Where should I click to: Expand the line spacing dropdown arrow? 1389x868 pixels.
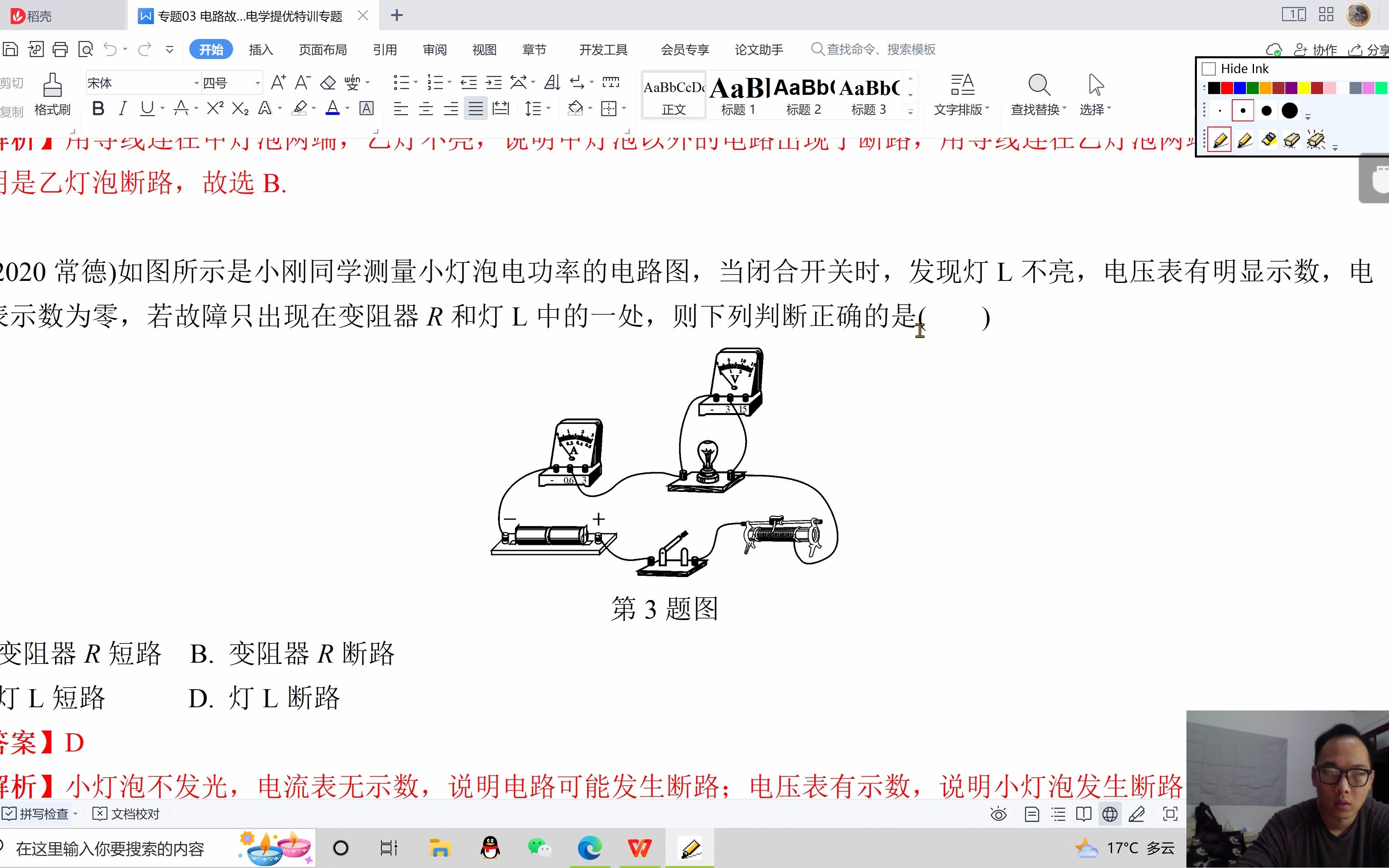[549, 108]
